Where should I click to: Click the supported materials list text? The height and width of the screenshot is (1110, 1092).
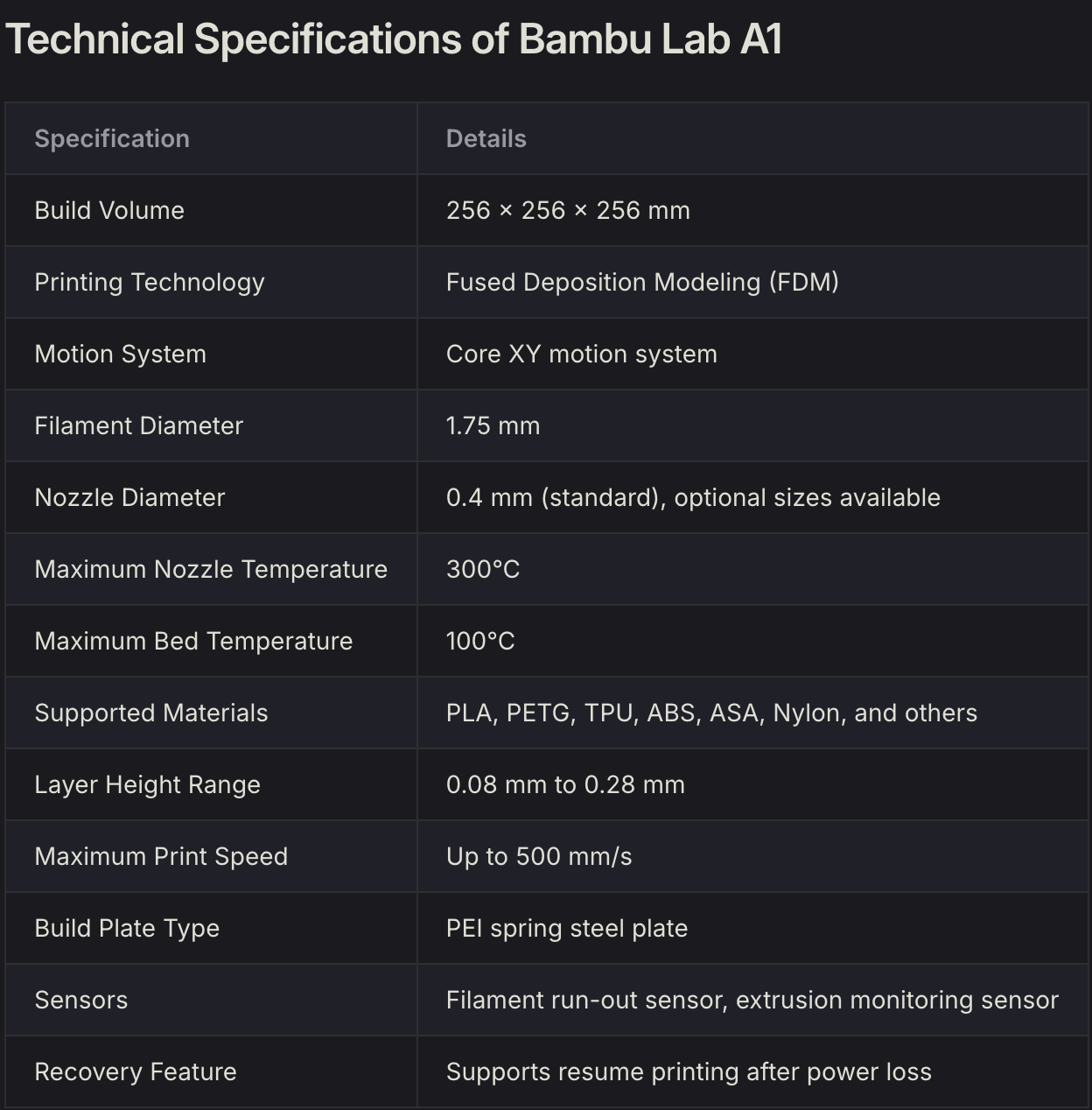click(711, 713)
